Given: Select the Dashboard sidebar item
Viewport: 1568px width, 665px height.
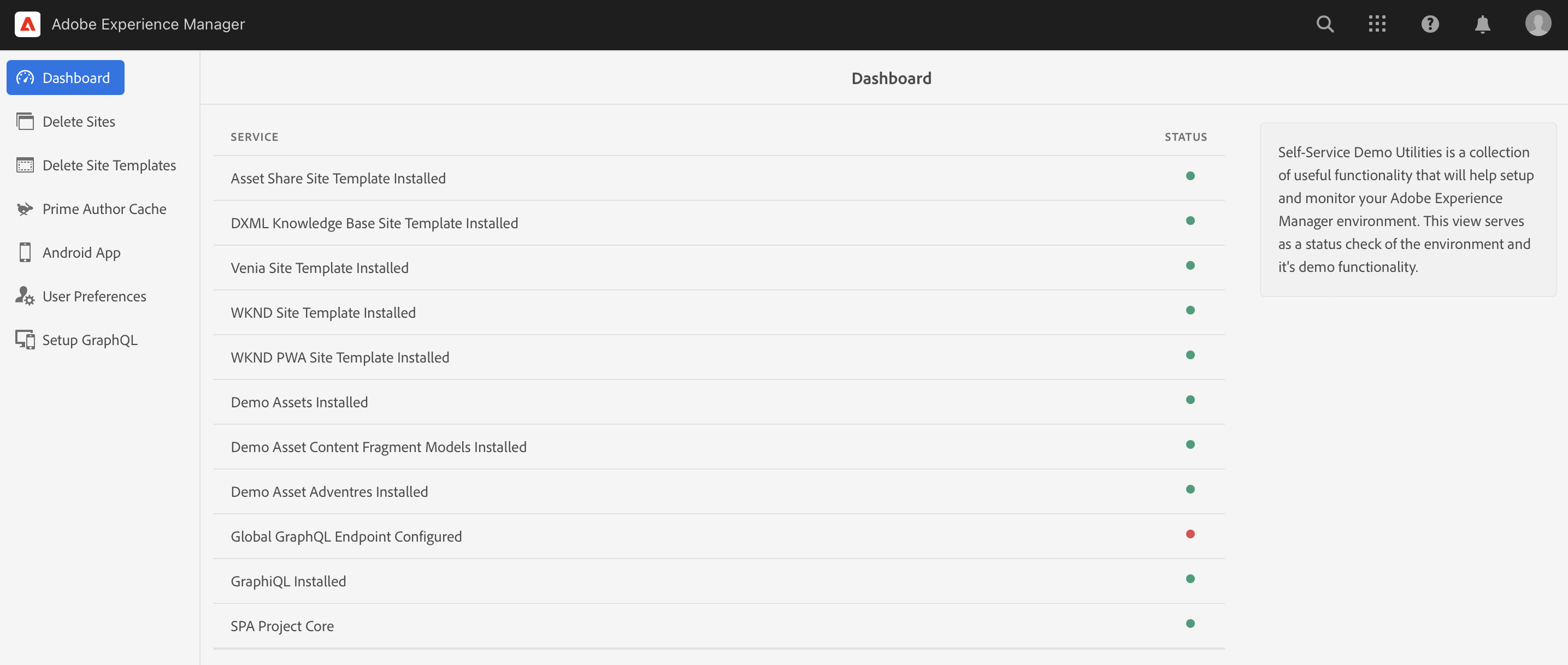Looking at the screenshot, I should tap(66, 78).
